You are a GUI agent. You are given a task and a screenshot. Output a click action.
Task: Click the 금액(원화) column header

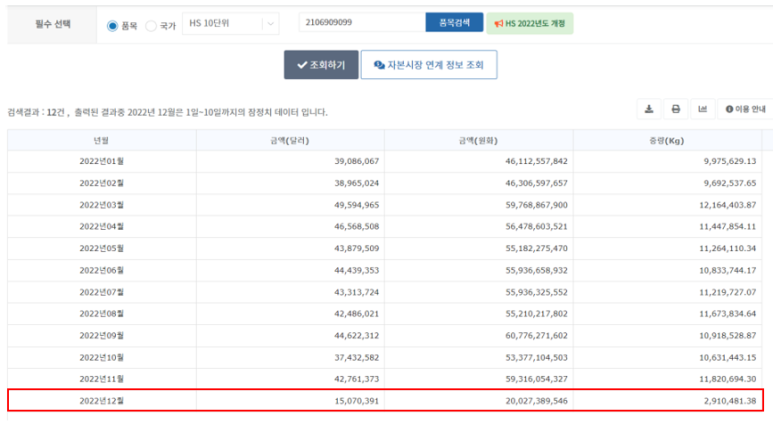pos(478,141)
